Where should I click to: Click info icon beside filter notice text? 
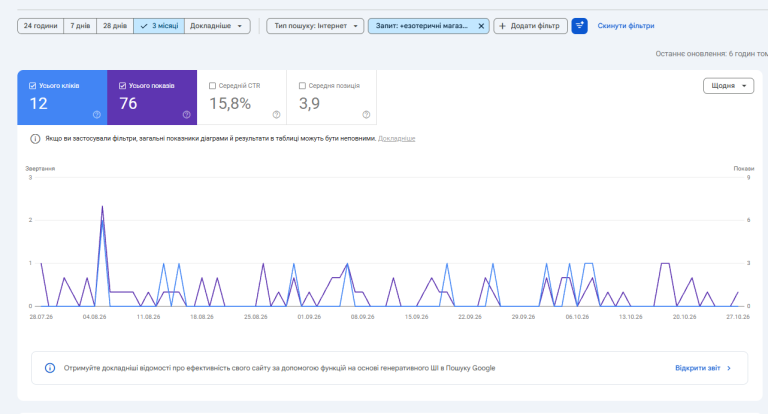[x=35, y=139]
